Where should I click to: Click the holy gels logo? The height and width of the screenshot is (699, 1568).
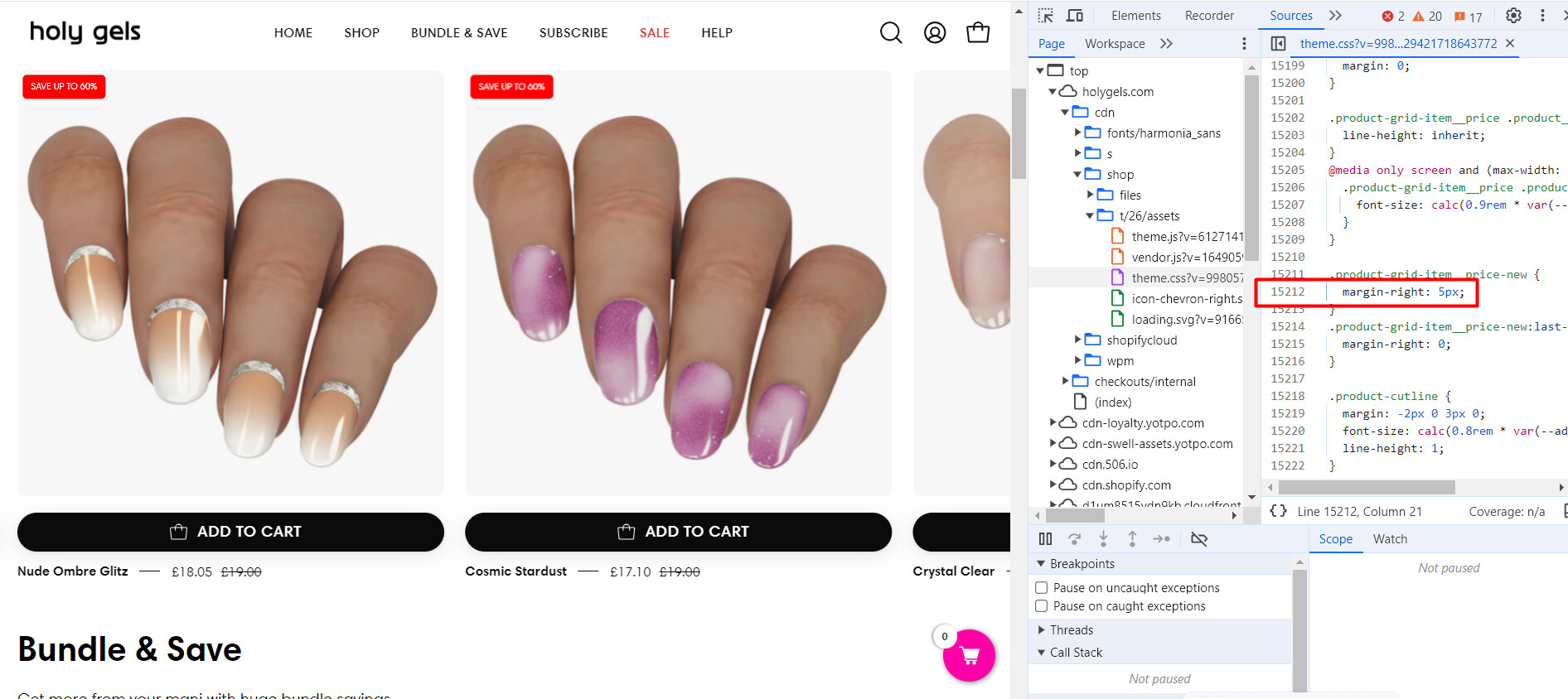(x=85, y=32)
